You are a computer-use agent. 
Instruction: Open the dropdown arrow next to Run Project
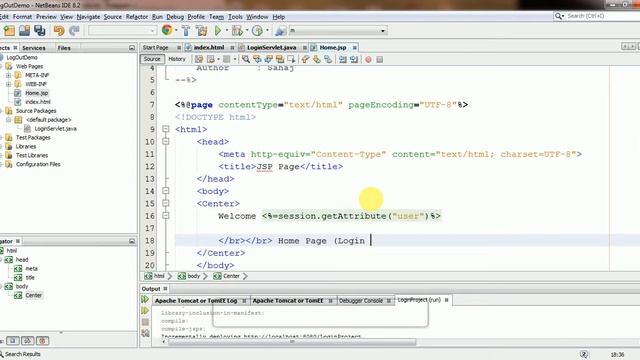pyautogui.click(x=227, y=31)
